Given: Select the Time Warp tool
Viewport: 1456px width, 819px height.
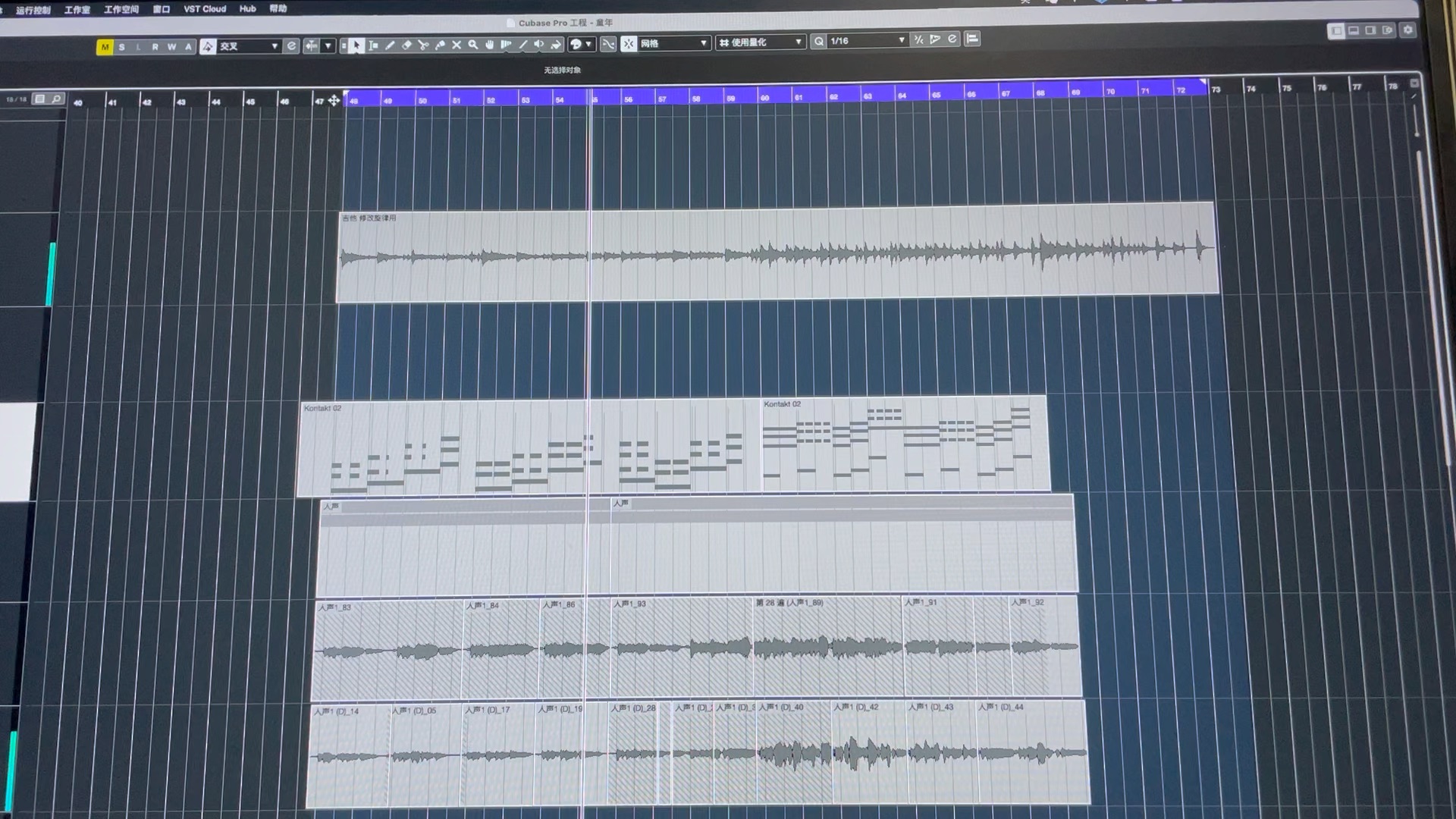Looking at the screenshot, I should tap(507, 45).
